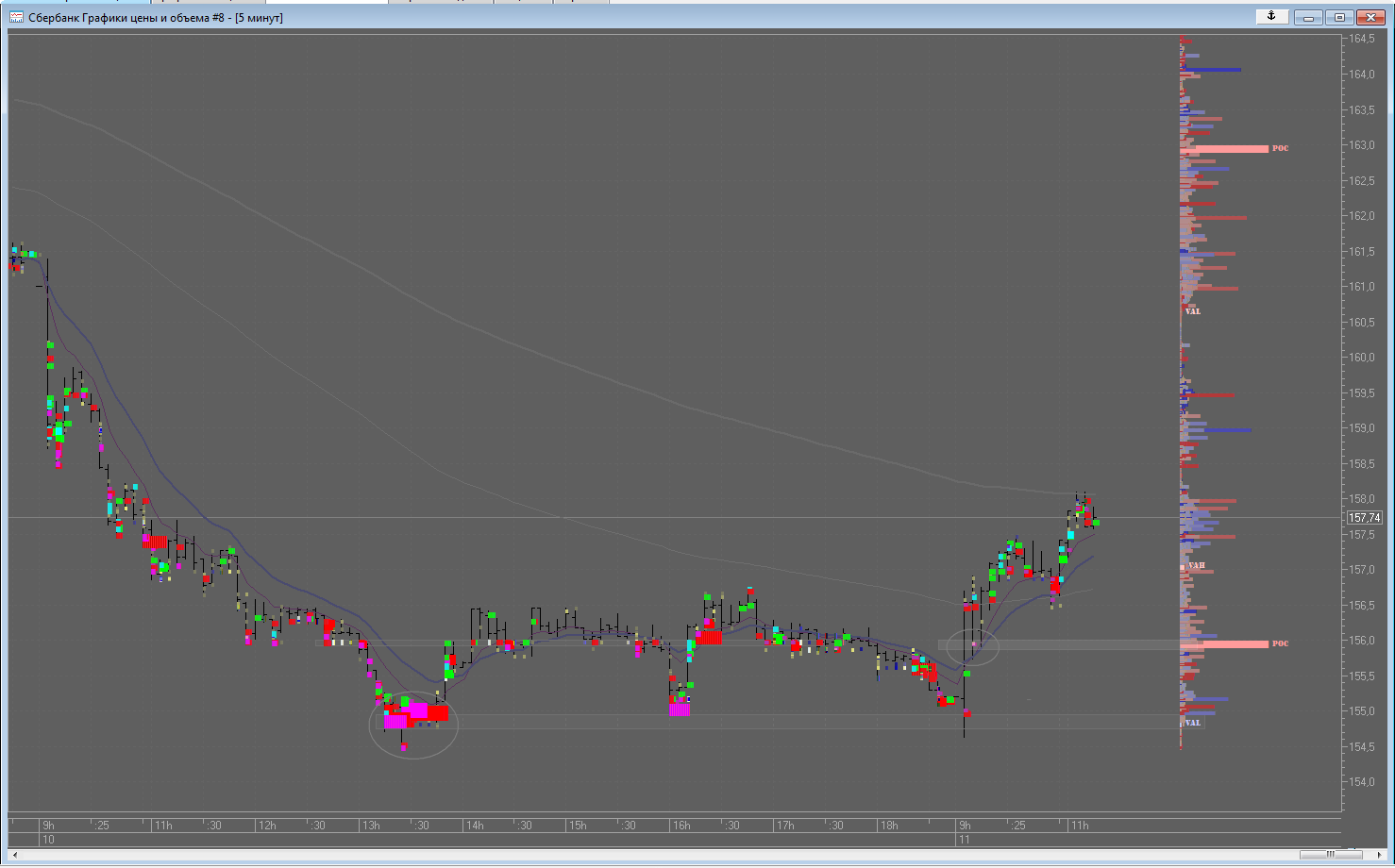1395x868 pixels.
Task: Click the horizontal scrollbar right arrow
Action: (x=1381, y=855)
